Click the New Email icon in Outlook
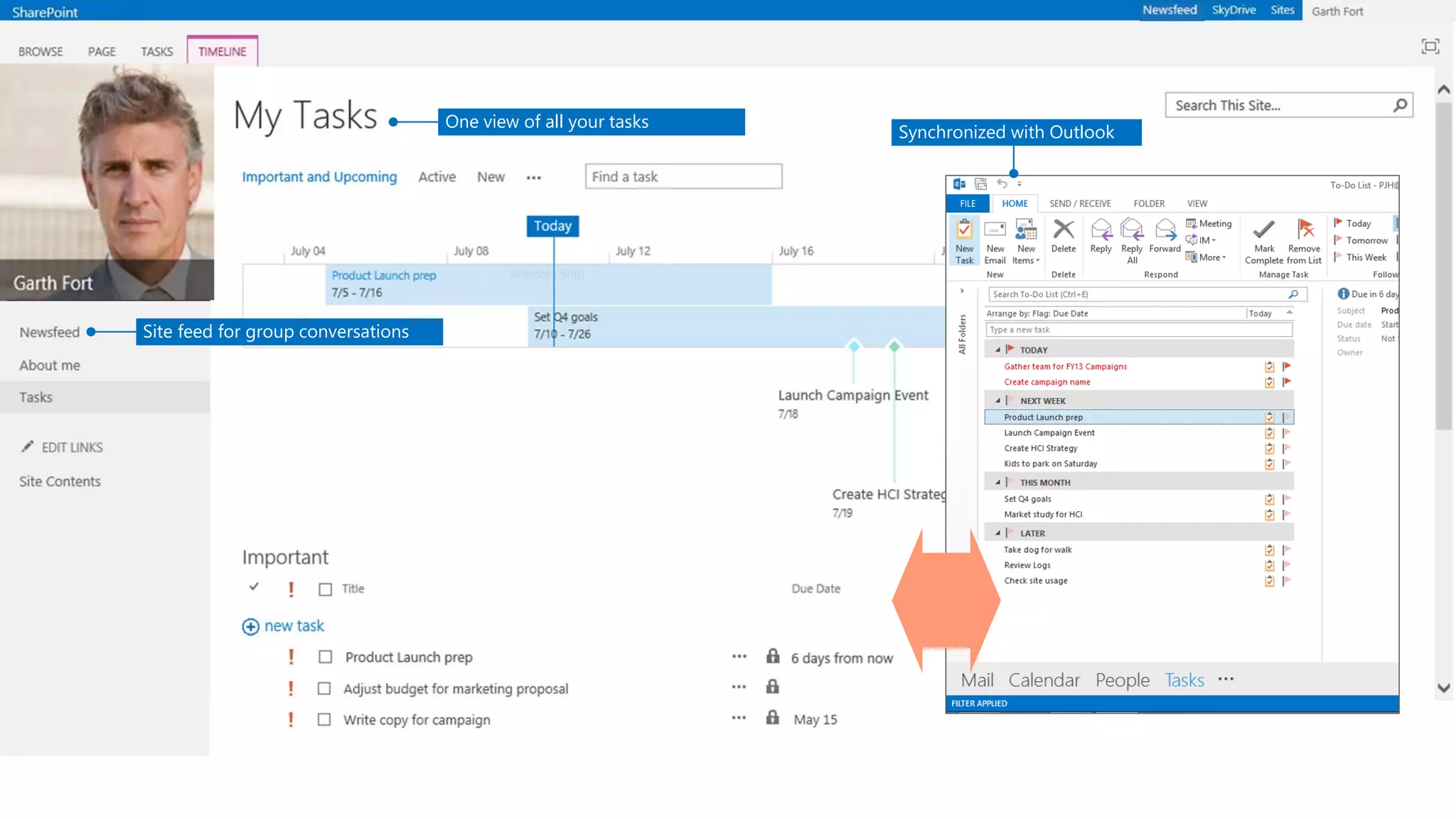The width and height of the screenshot is (1456, 819). (x=995, y=230)
